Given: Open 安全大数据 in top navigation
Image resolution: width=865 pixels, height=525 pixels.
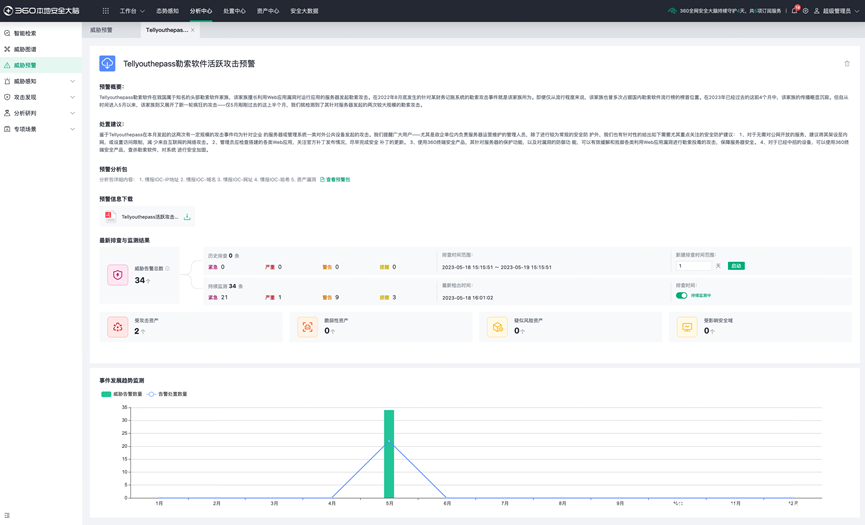Looking at the screenshot, I should click(304, 10).
